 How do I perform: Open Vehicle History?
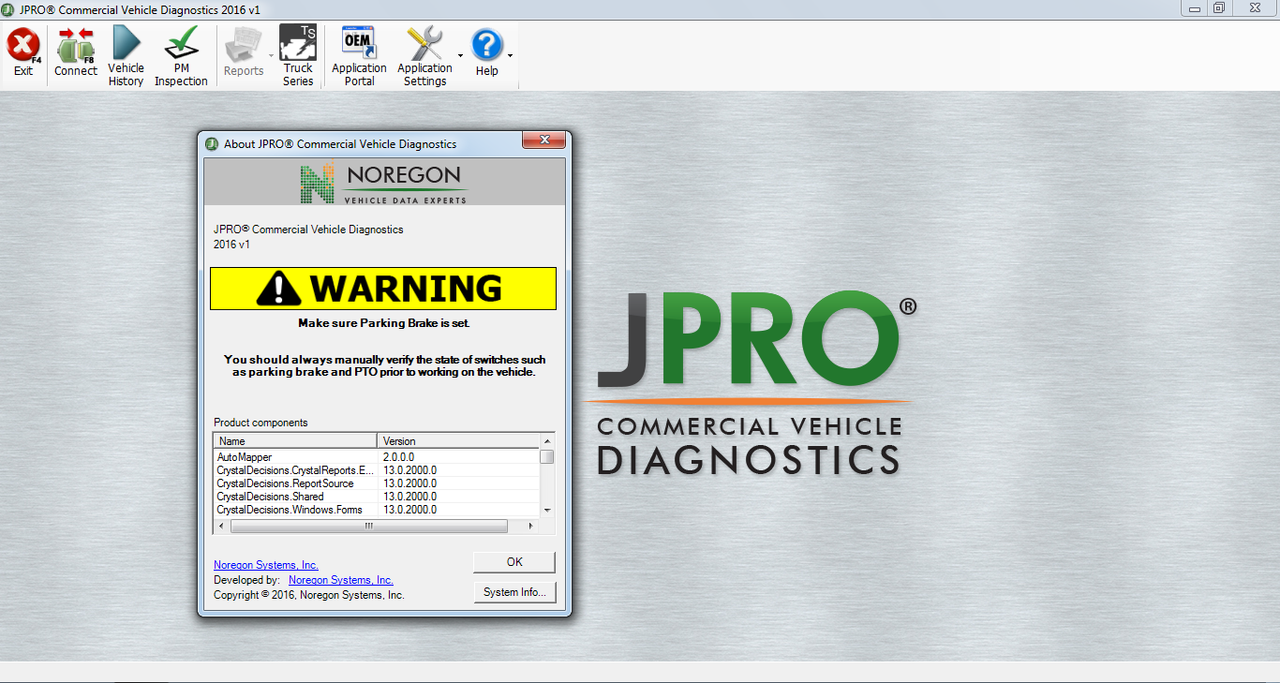point(126,56)
